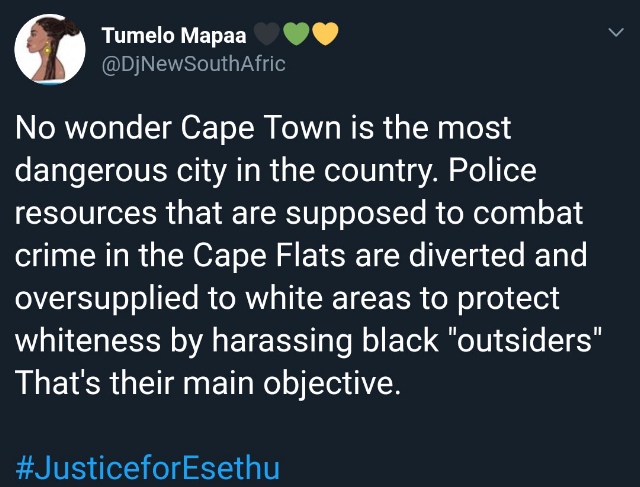
Task: Click the word 'oversupplied' in tweet
Action: pyautogui.click(x=107, y=299)
